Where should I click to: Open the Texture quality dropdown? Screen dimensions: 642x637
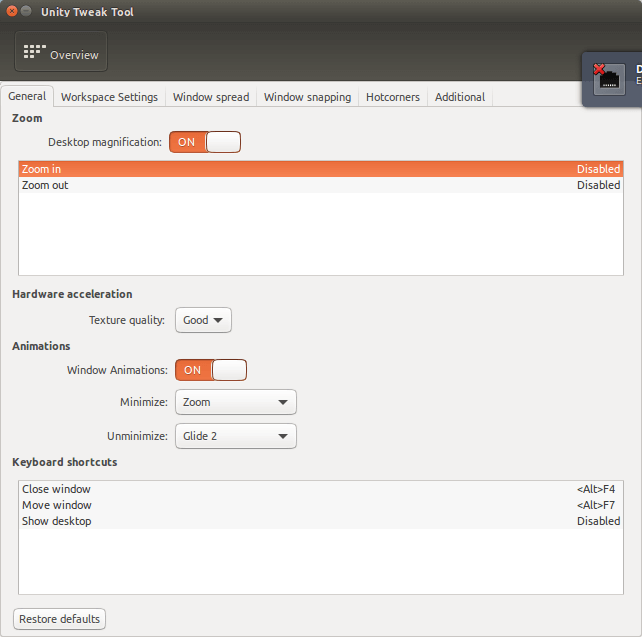coord(203,320)
